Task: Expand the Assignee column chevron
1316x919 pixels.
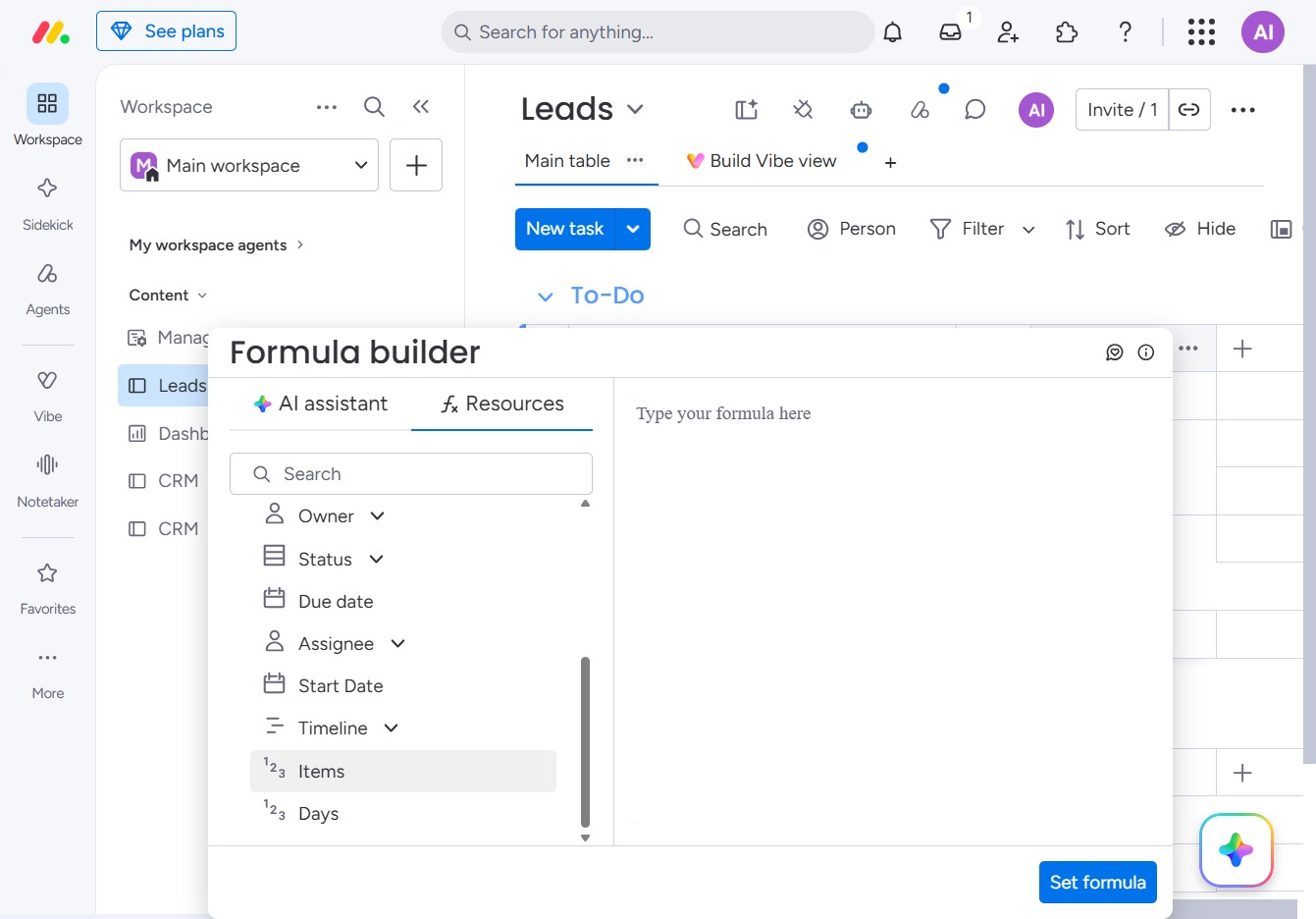Action: tap(397, 643)
